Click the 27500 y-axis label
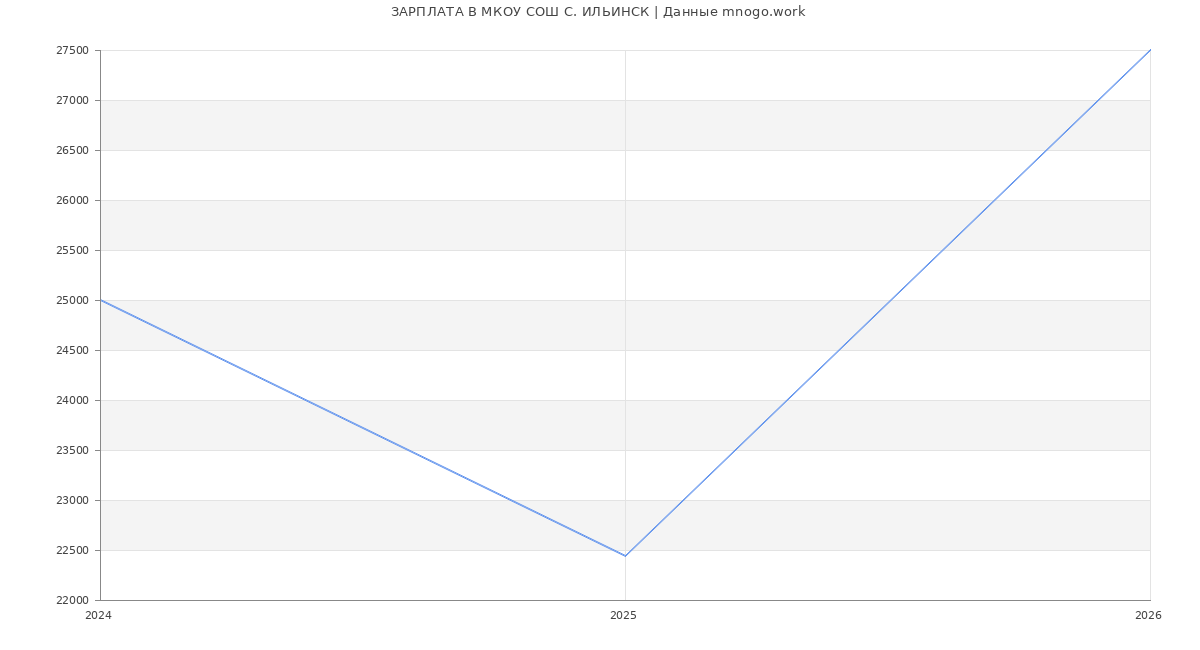Screen dimensions: 1200x650 (x=72, y=51)
